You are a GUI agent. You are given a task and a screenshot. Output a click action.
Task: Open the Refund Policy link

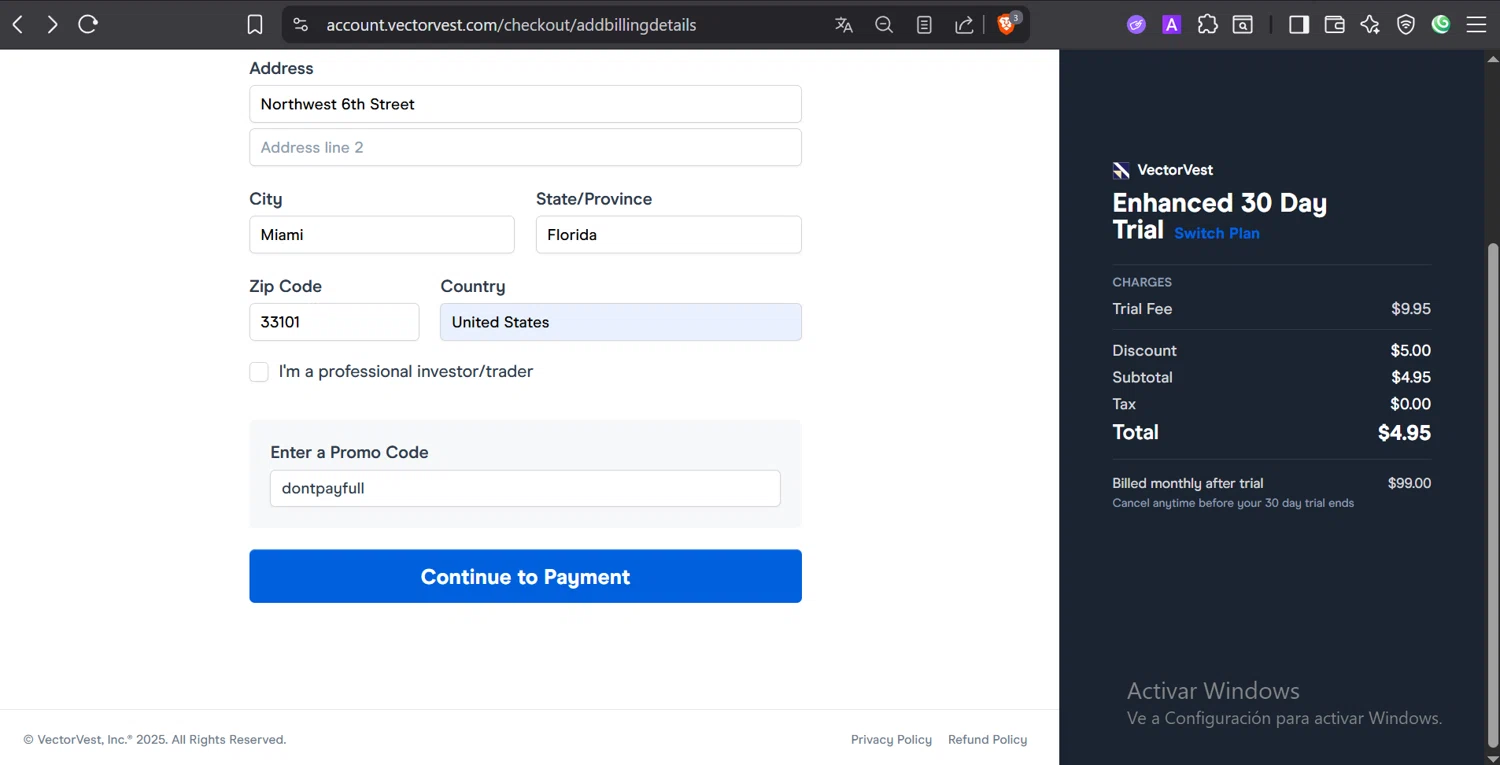(x=987, y=740)
